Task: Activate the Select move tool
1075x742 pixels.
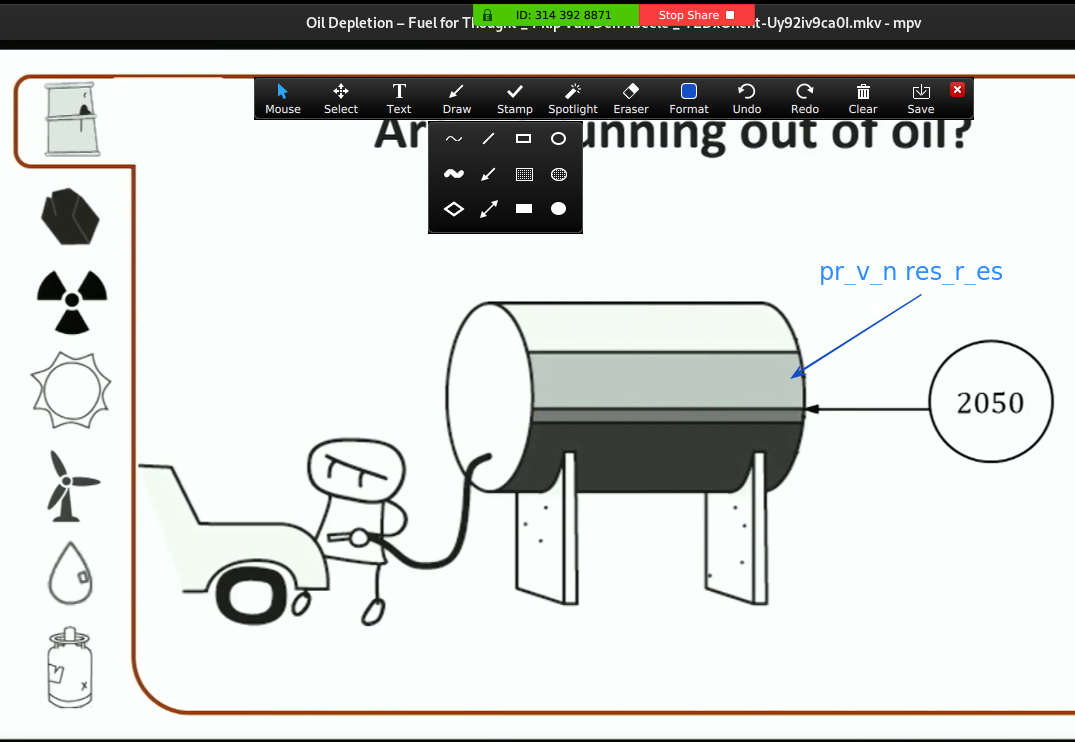Action: (341, 98)
